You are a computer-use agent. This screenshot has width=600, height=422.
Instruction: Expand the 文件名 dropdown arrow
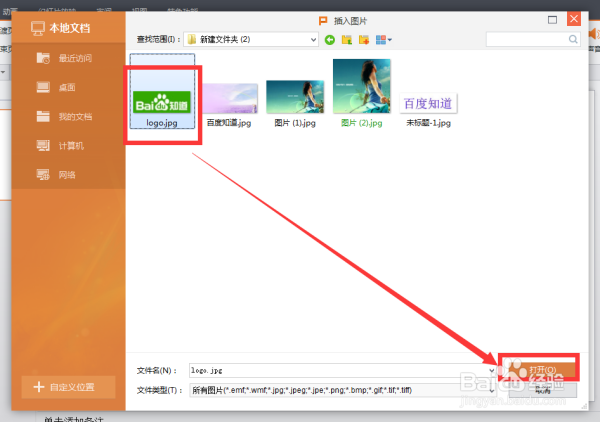[x=491, y=370]
